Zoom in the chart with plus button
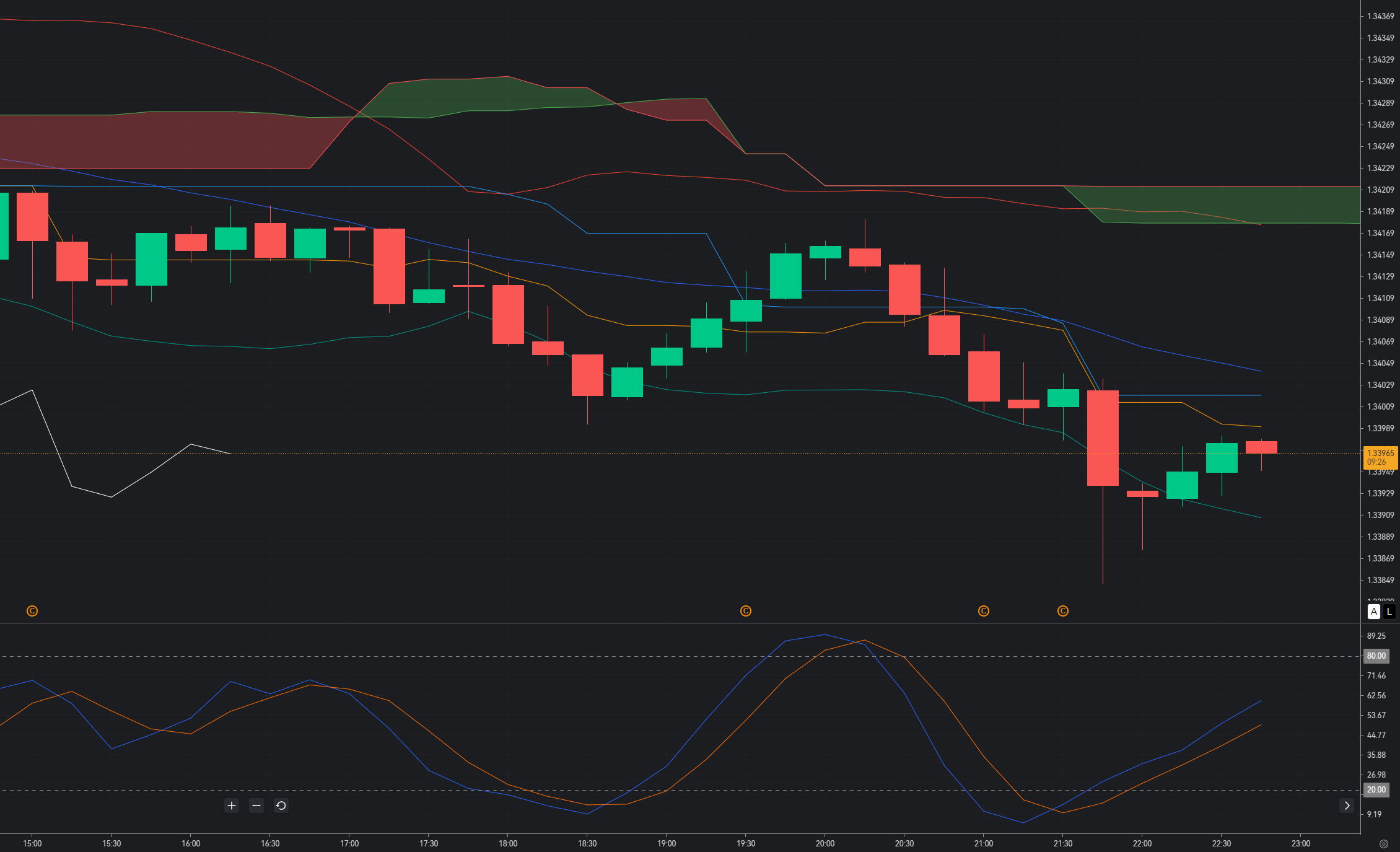The width and height of the screenshot is (1400, 852). point(232,806)
